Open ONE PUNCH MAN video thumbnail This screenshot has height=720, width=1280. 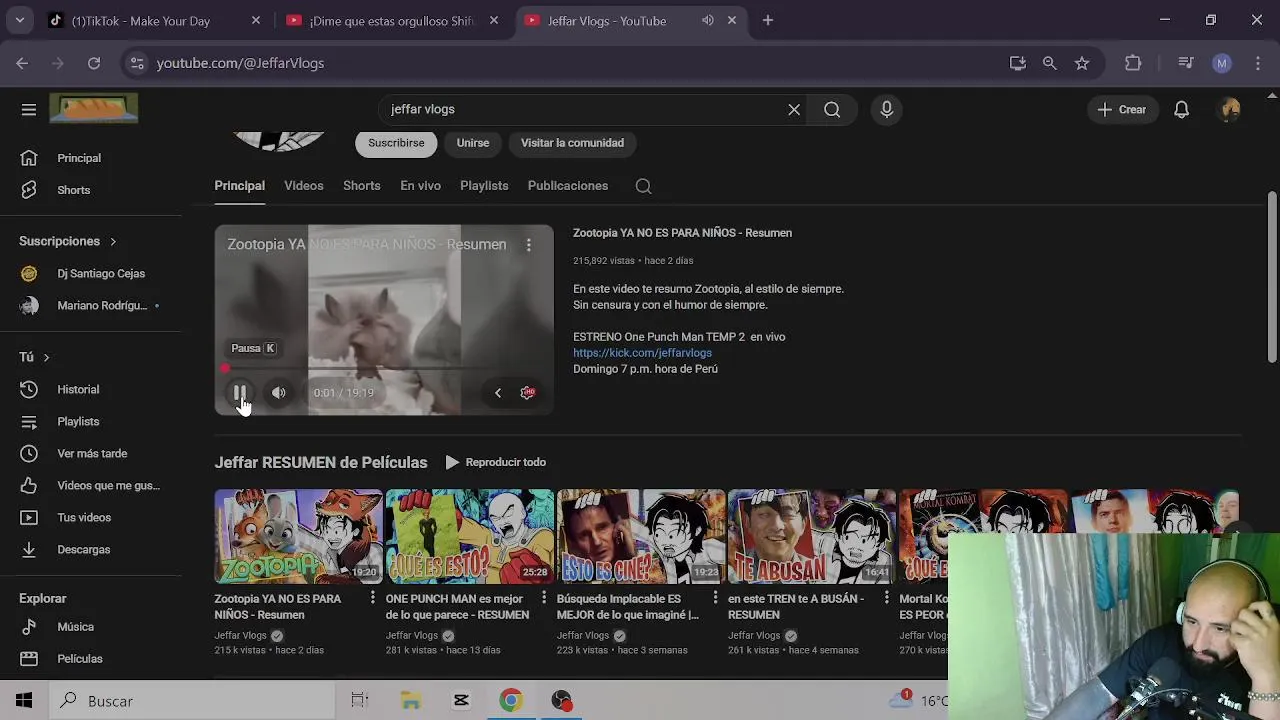pyautogui.click(x=469, y=536)
